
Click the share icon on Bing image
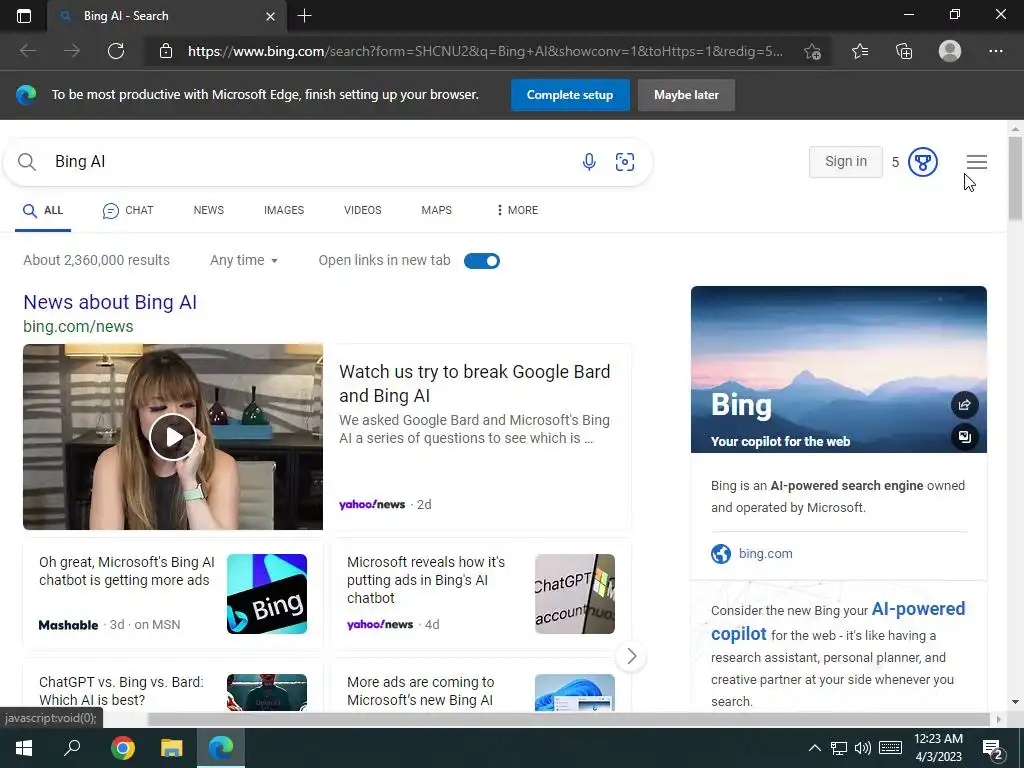click(965, 405)
